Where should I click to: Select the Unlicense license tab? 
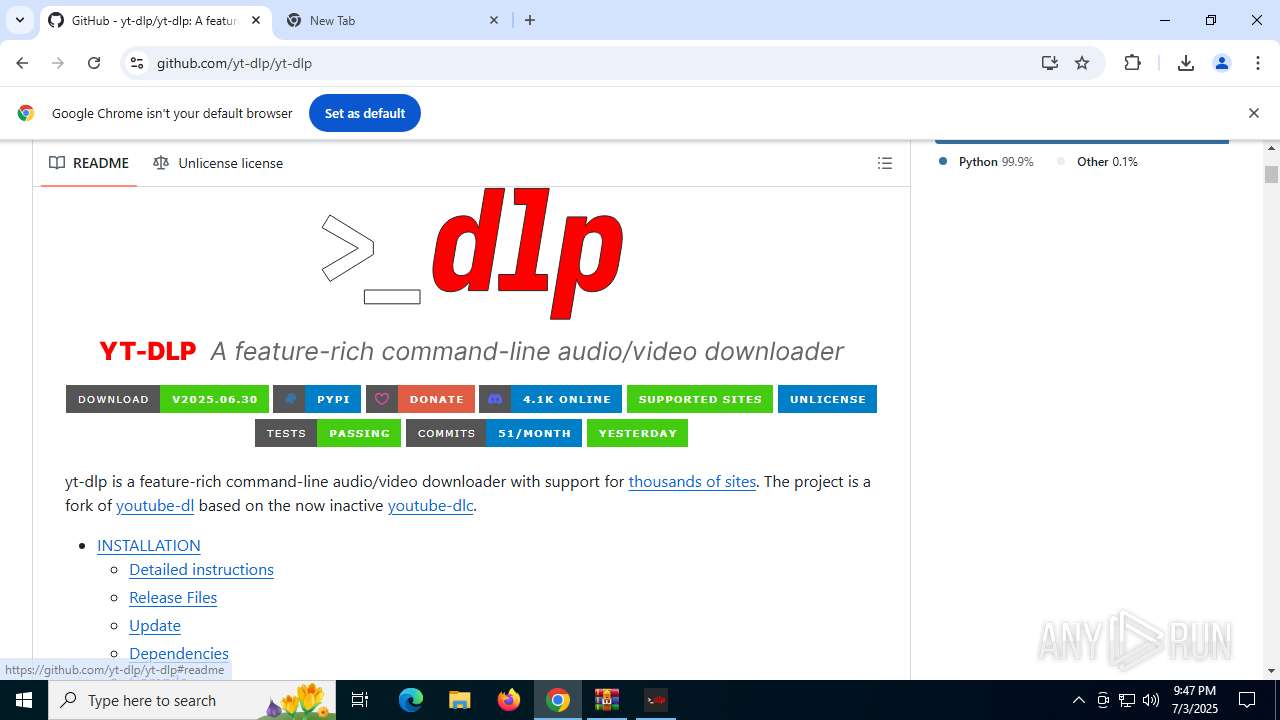pyautogui.click(x=218, y=163)
